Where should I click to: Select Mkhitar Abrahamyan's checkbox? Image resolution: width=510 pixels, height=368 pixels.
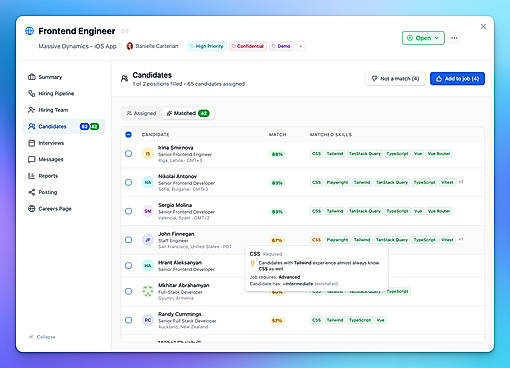pos(128,291)
